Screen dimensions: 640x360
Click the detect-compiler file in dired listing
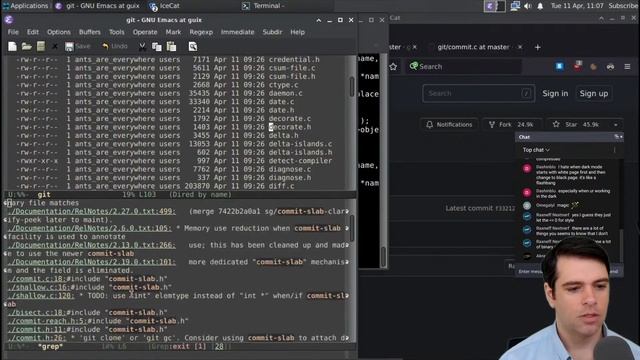coord(300,161)
